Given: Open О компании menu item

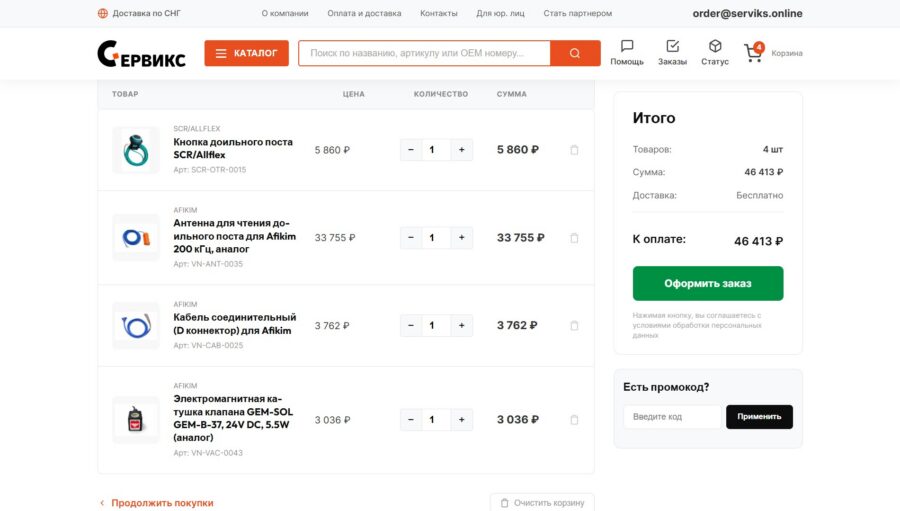Looking at the screenshot, I should pyautogui.click(x=285, y=13).
